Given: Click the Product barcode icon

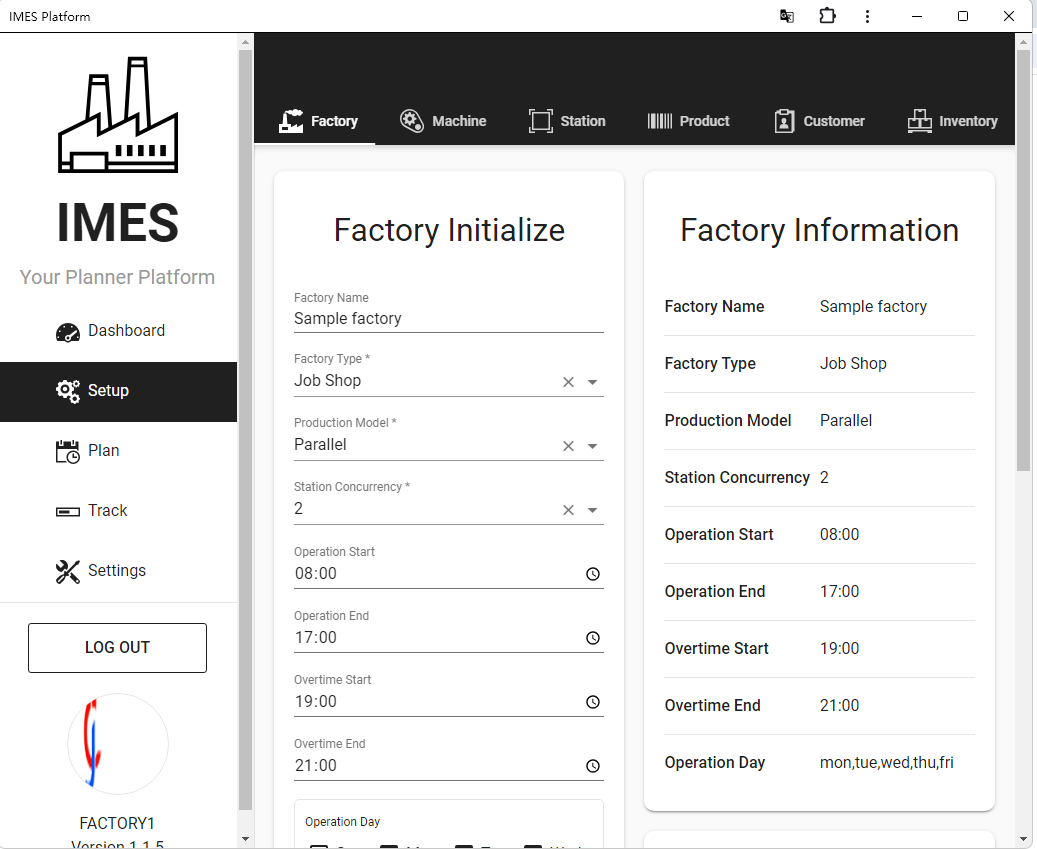Looking at the screenshot, I should click(x=659, y=121).
